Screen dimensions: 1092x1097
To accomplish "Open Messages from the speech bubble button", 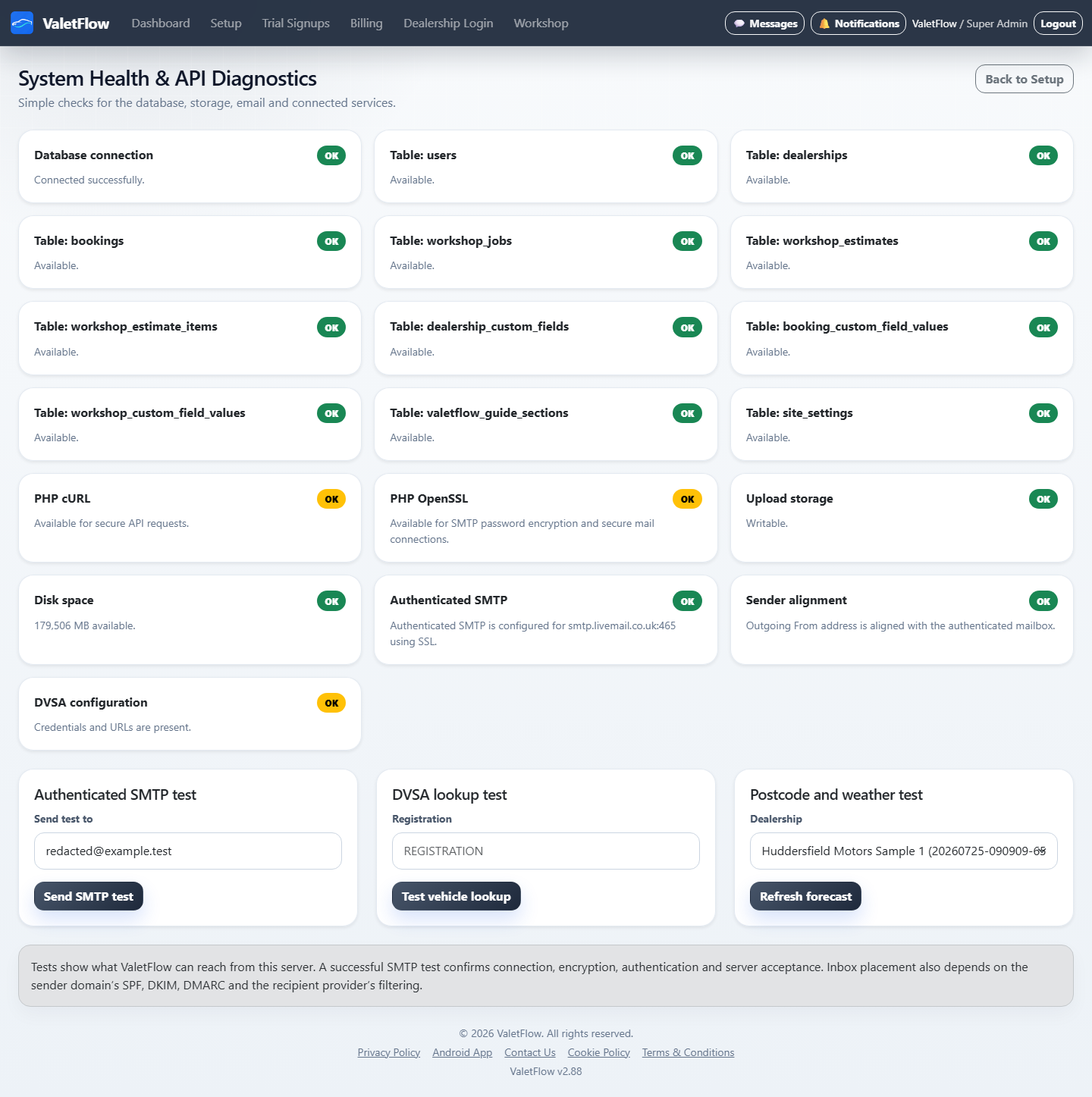I will click(x=764, y=24).
